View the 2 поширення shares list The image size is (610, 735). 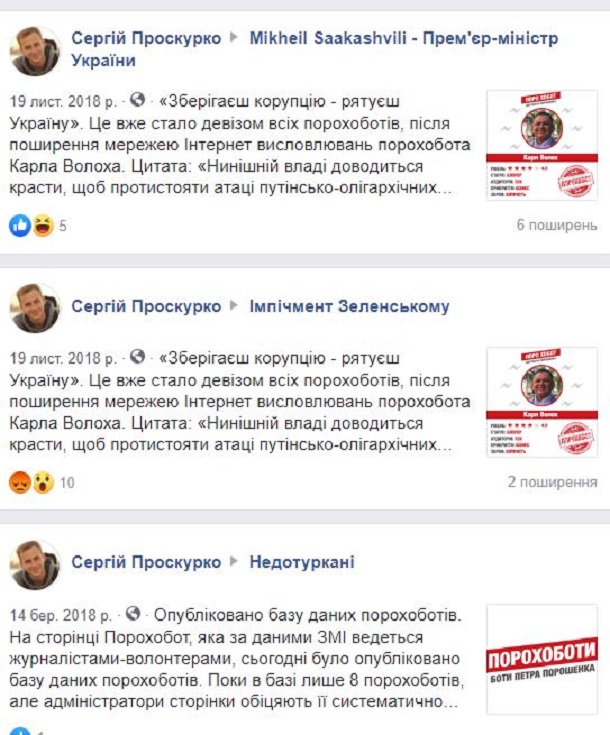tap(552, 482)
